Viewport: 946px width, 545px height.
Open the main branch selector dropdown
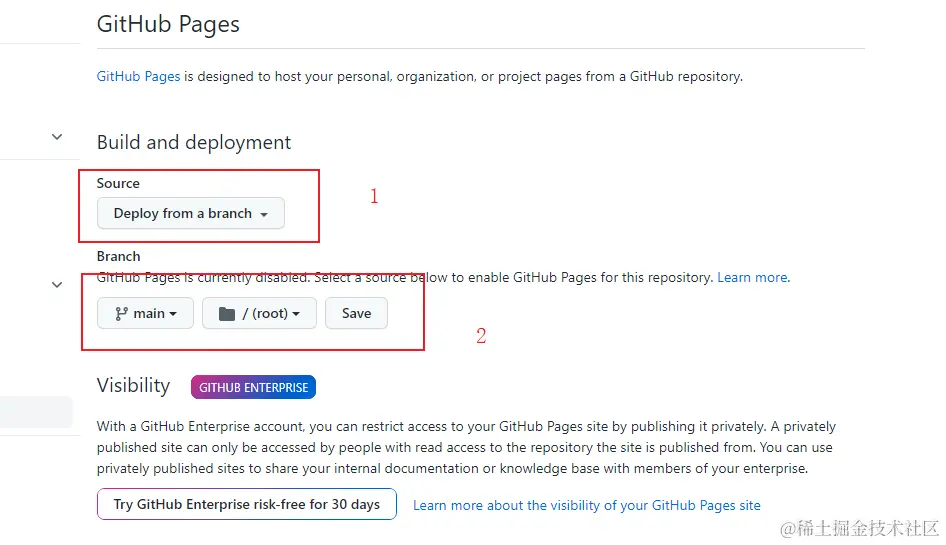(145, 313)
